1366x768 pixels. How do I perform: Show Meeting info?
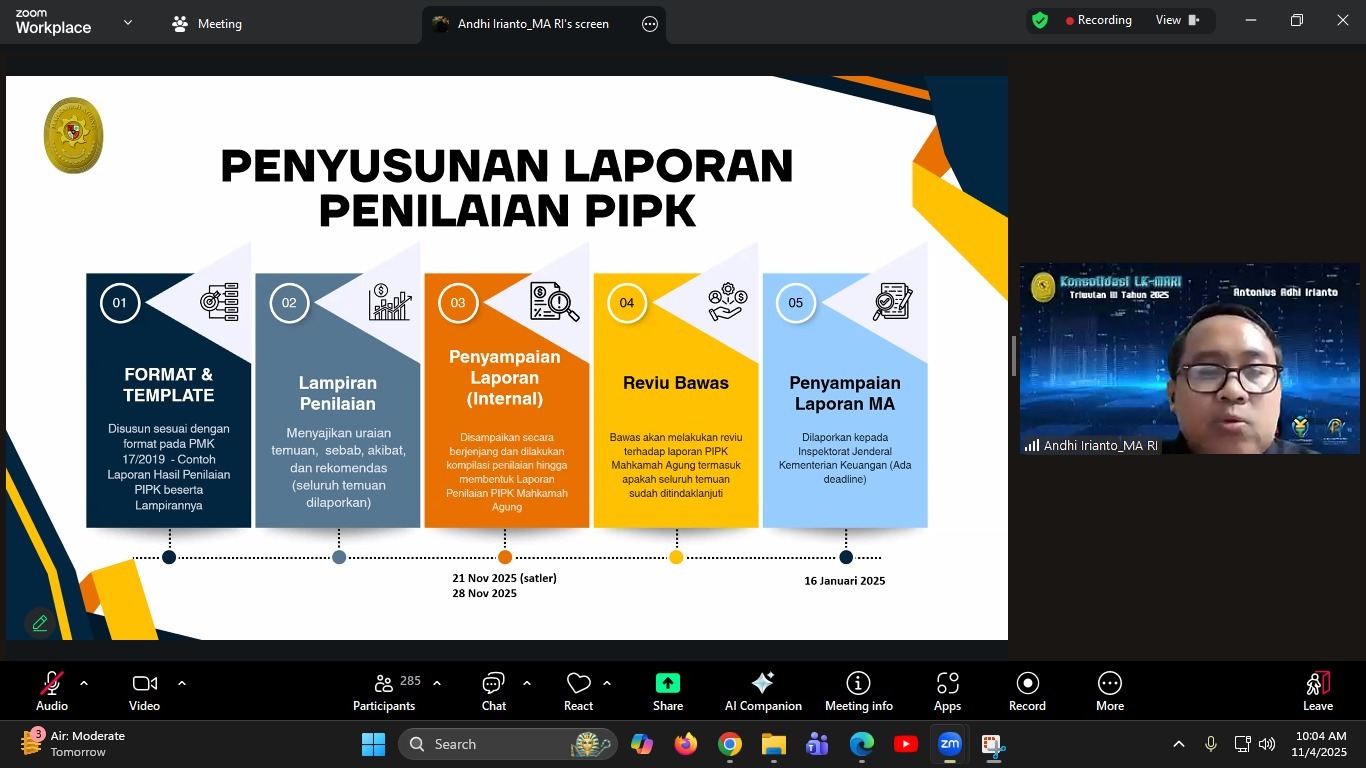click(x=858, y=691)
